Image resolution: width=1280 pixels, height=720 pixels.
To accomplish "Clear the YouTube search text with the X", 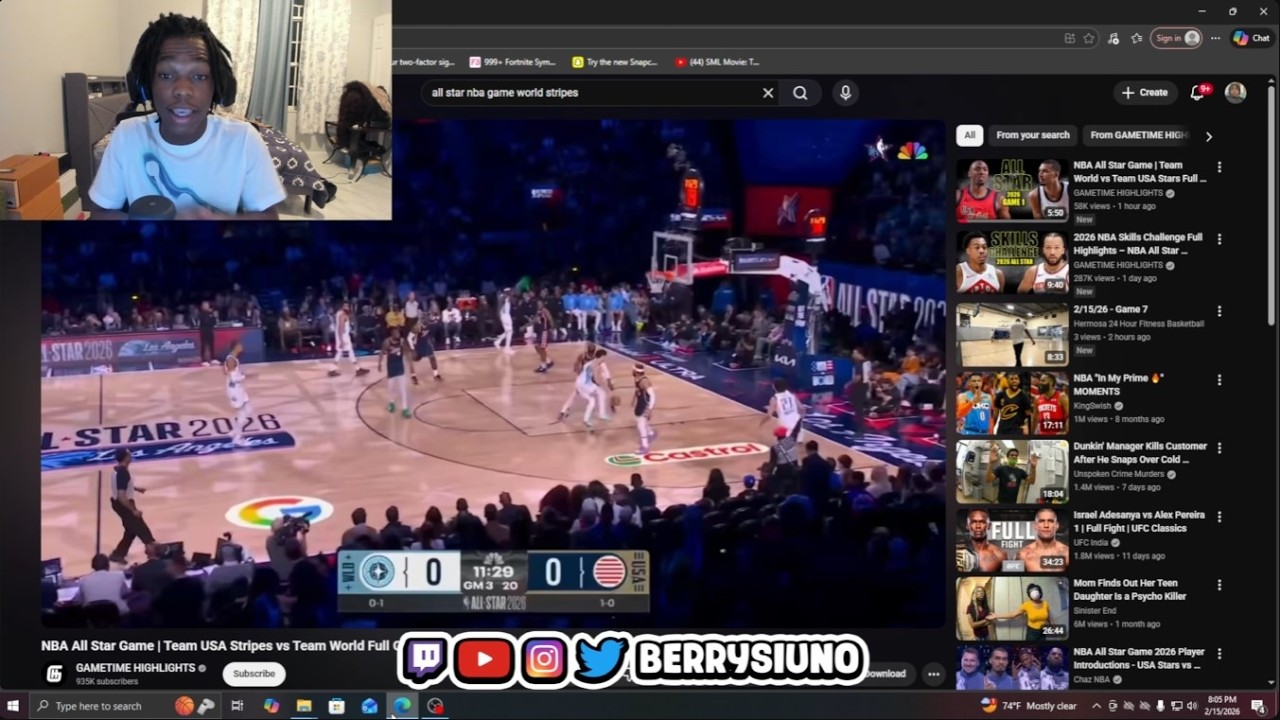I will tap(768, 93).
